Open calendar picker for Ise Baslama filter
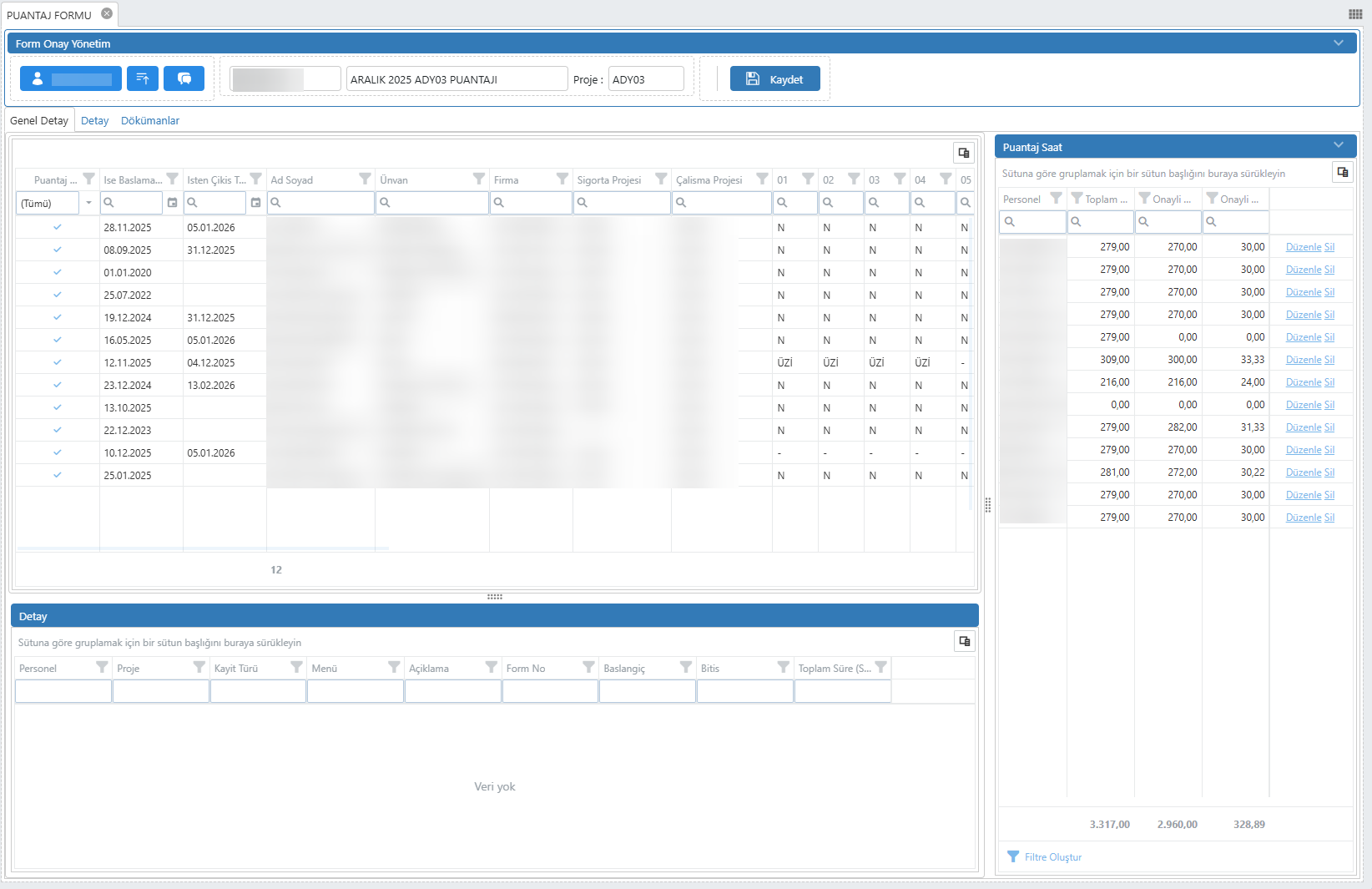1372x889 pixels. [x=173, y=203]
